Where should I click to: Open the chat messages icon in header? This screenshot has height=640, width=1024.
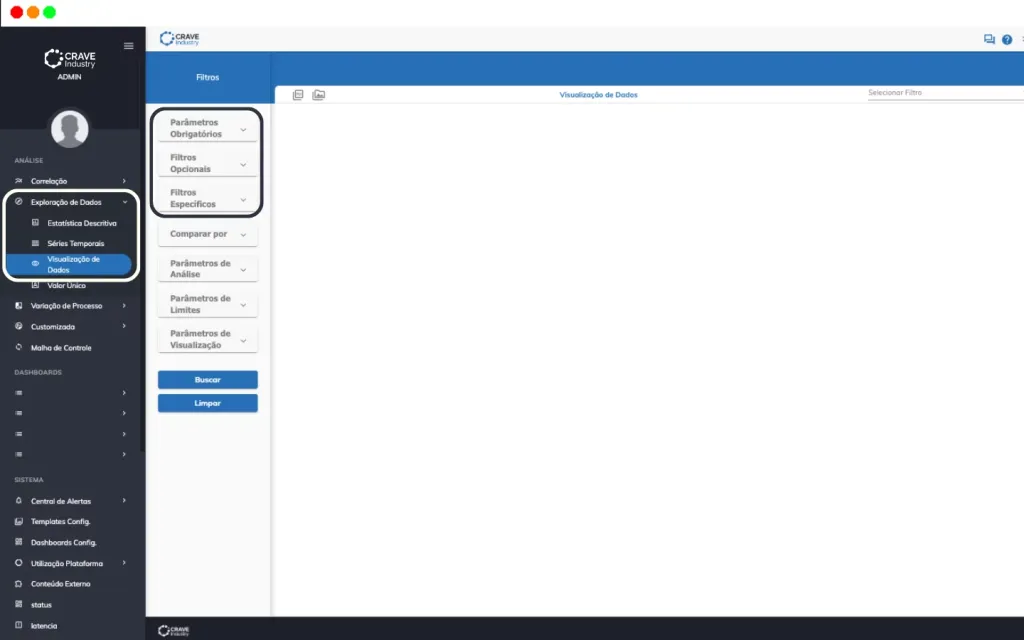point(989,40)
